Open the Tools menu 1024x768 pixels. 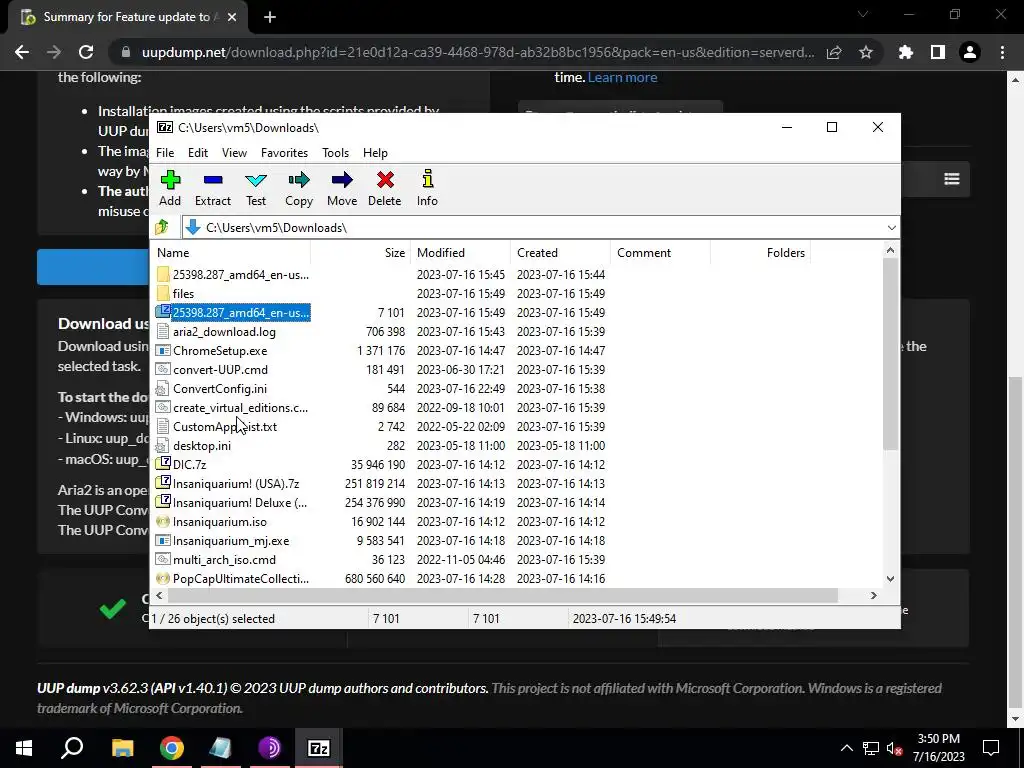tap(336, 153)
